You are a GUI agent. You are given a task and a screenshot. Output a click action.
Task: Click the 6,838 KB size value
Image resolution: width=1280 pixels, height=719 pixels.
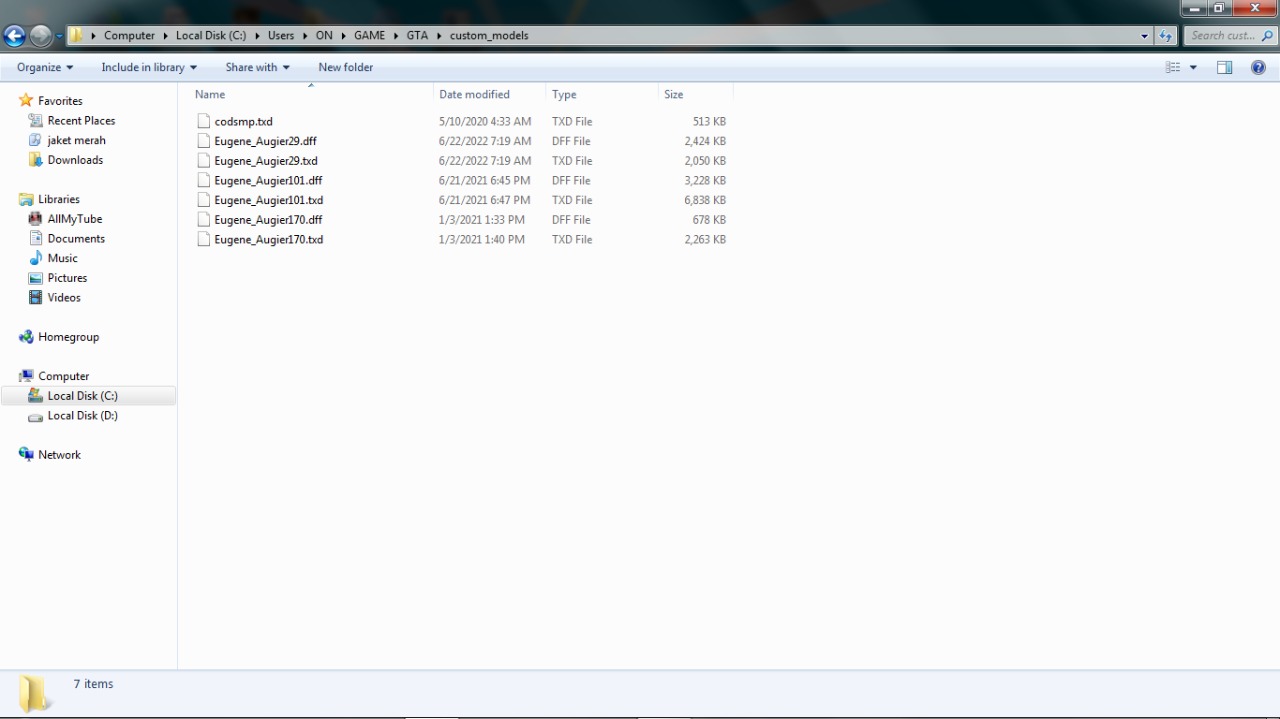tap(705, 200)
